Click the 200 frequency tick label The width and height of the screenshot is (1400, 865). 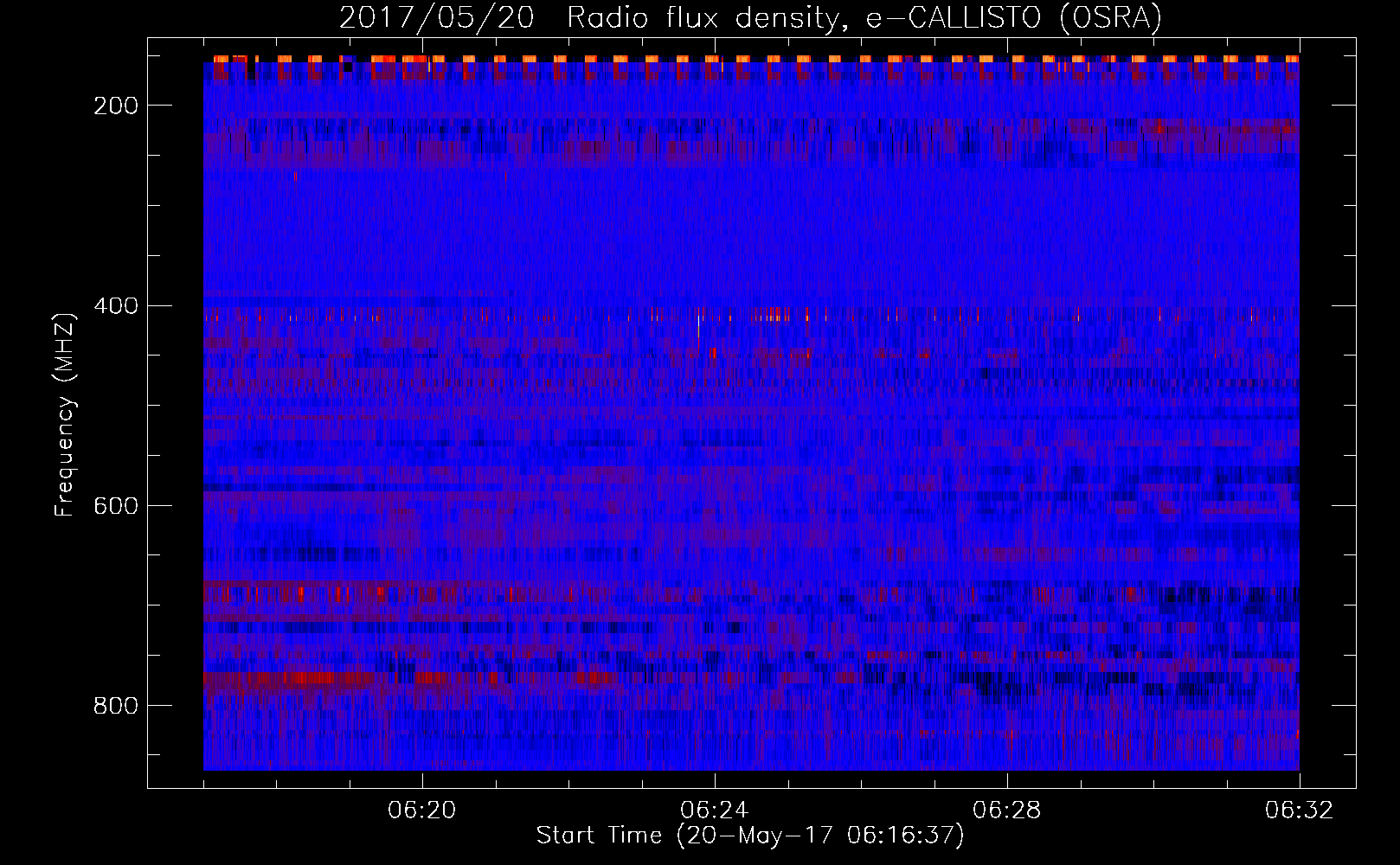click(x=117, y=106)
